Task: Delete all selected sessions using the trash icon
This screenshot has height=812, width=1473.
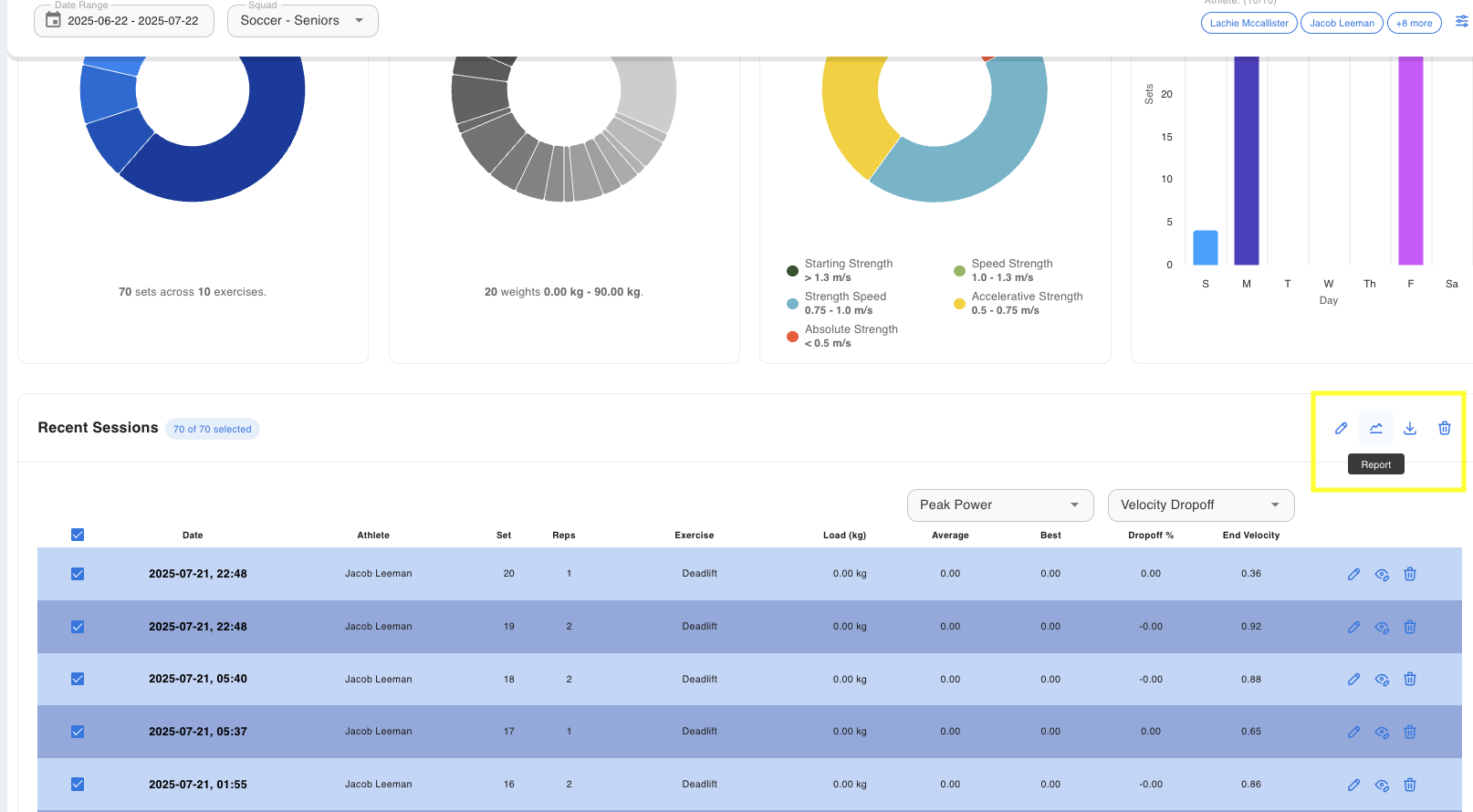Action: tap(1445, 428)
